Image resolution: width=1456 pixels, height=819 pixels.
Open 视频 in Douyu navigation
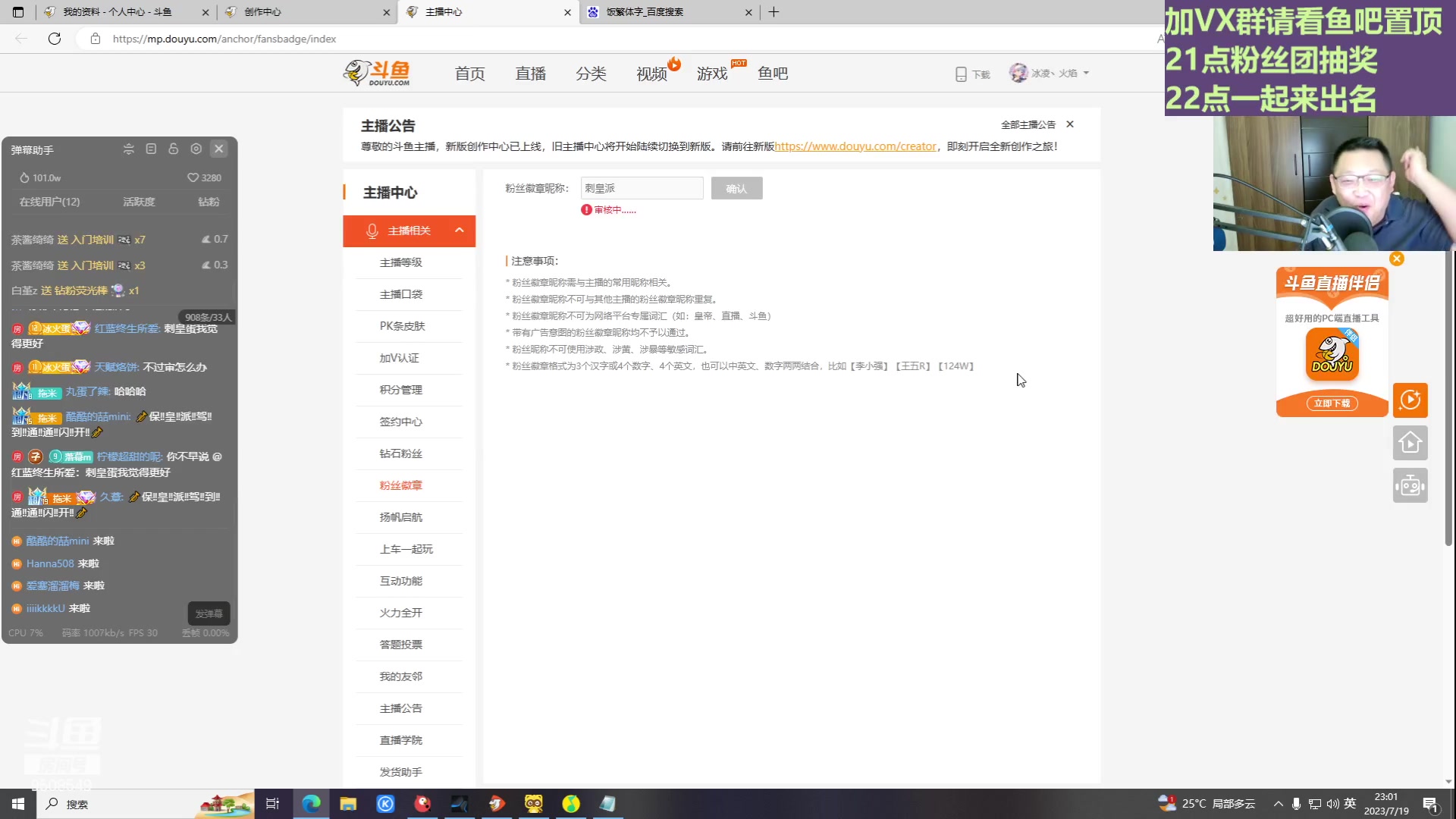click(651, 74)
